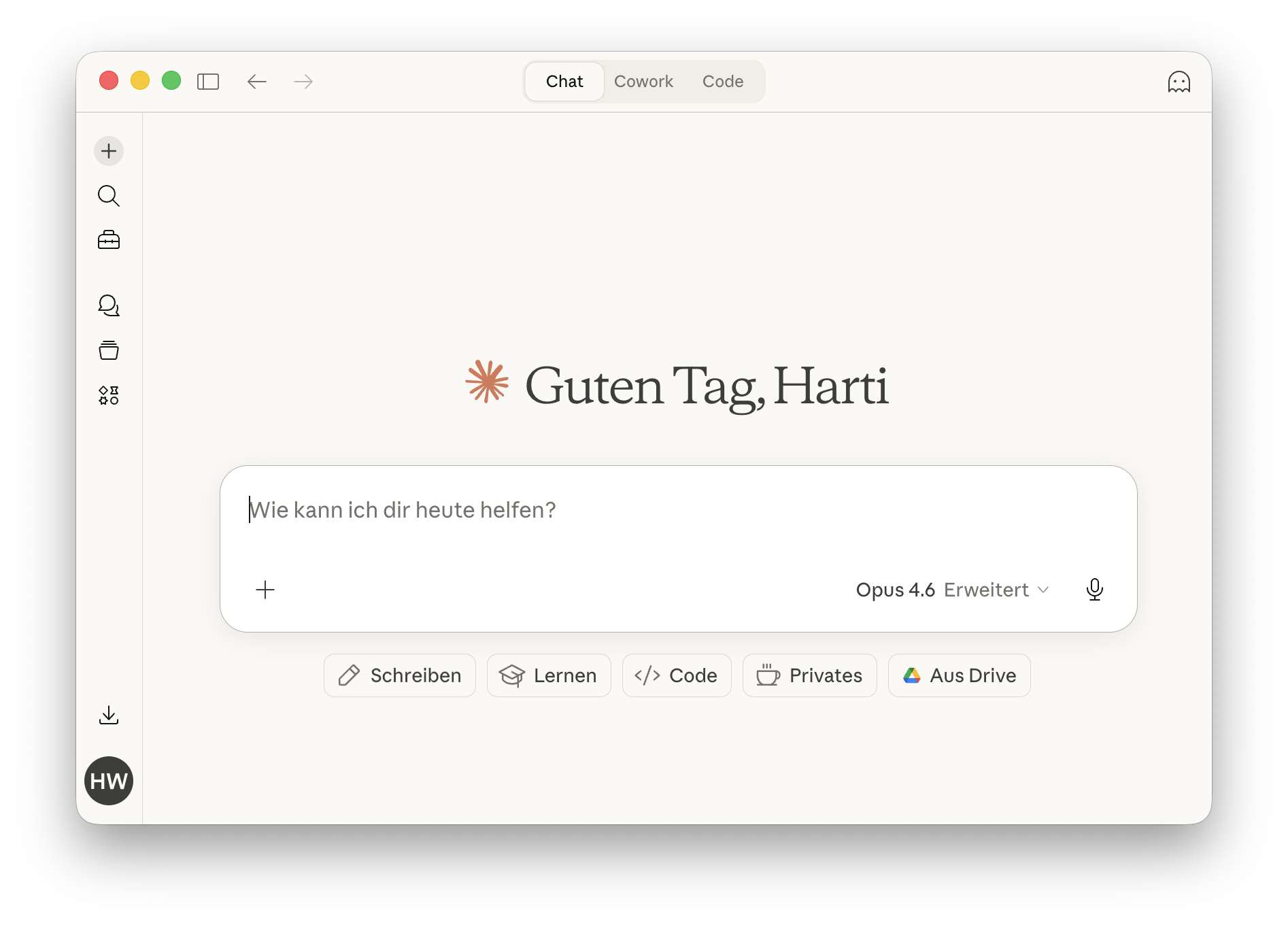1288x925 pixels.
Task: Switch to the Cowork tab
Action: click(643, 81)
